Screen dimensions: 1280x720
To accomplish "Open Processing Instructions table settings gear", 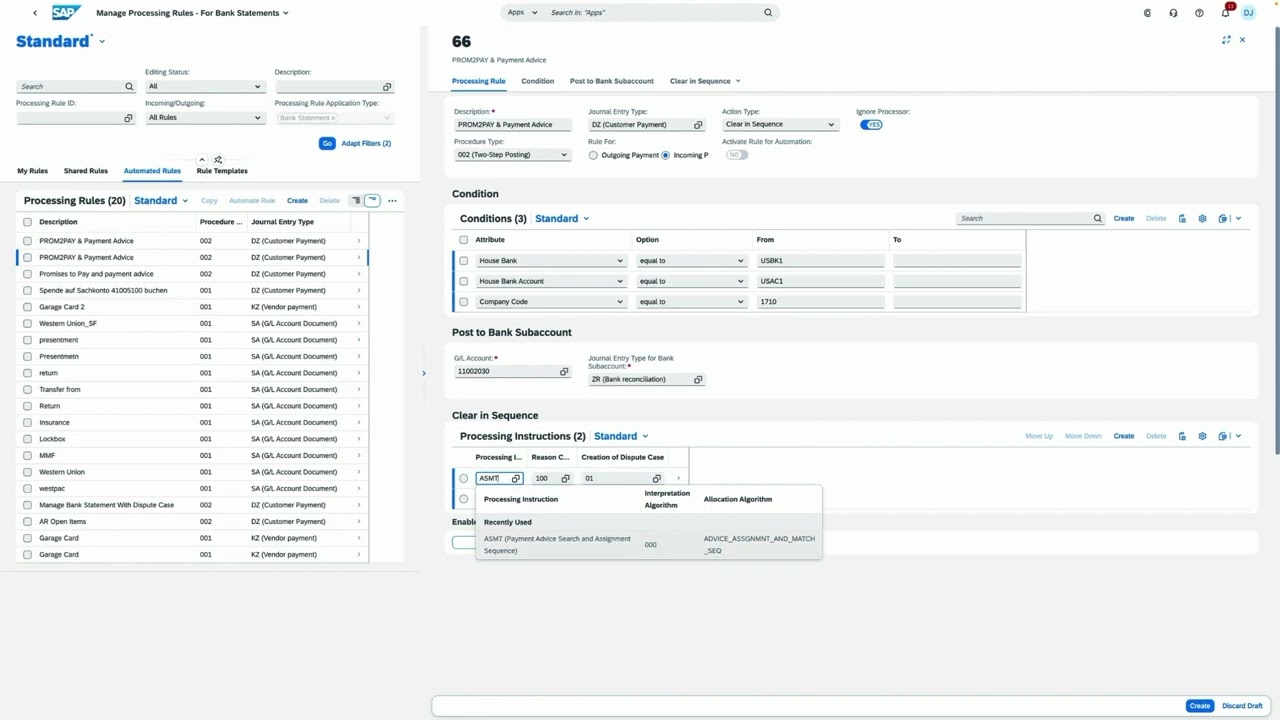I will [1202, 436].
